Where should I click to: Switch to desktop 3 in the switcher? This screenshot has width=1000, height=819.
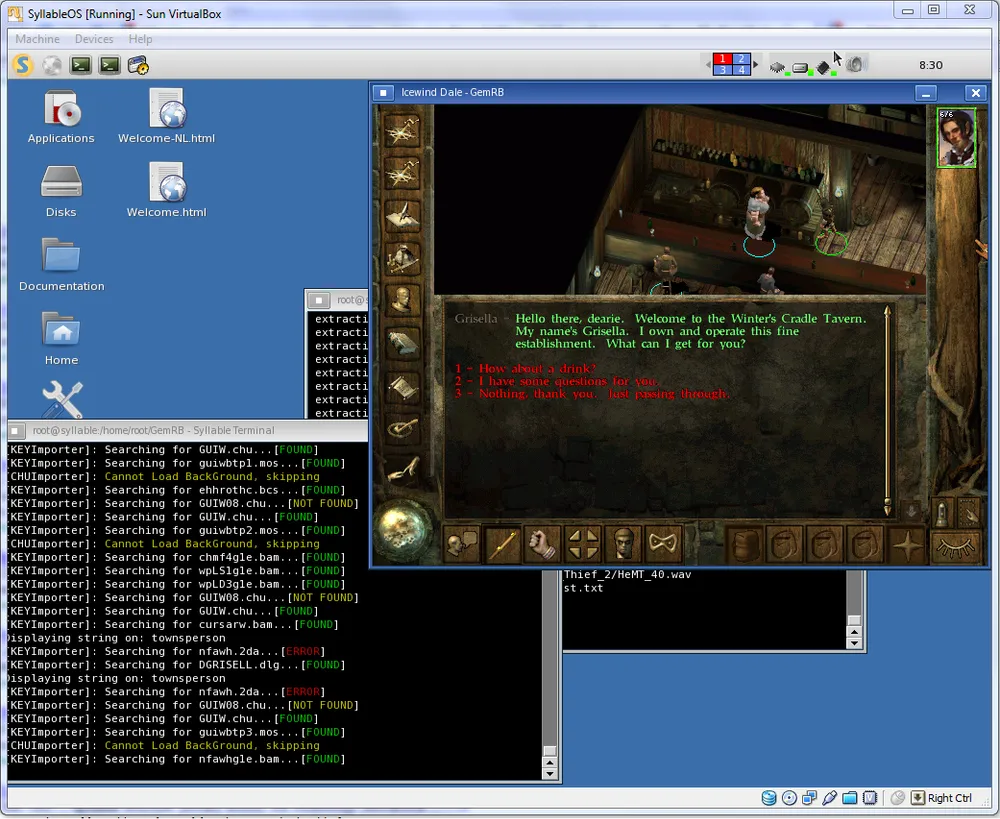tap(723, 70)
